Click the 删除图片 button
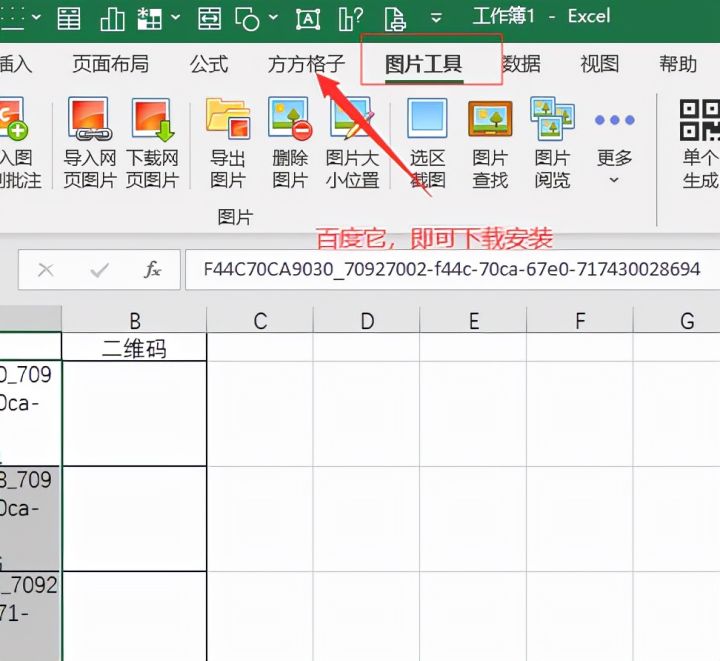Image resolution: width=720 pixels, height=661 pixels. (x=290, y=143)
